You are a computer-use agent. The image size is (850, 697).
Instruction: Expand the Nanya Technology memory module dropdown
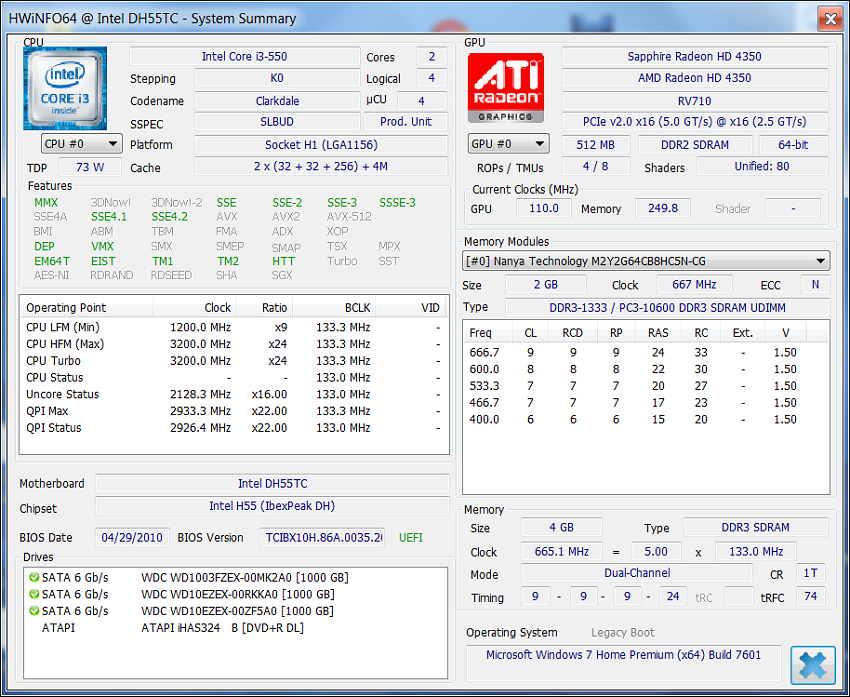(x=646, y=261)
